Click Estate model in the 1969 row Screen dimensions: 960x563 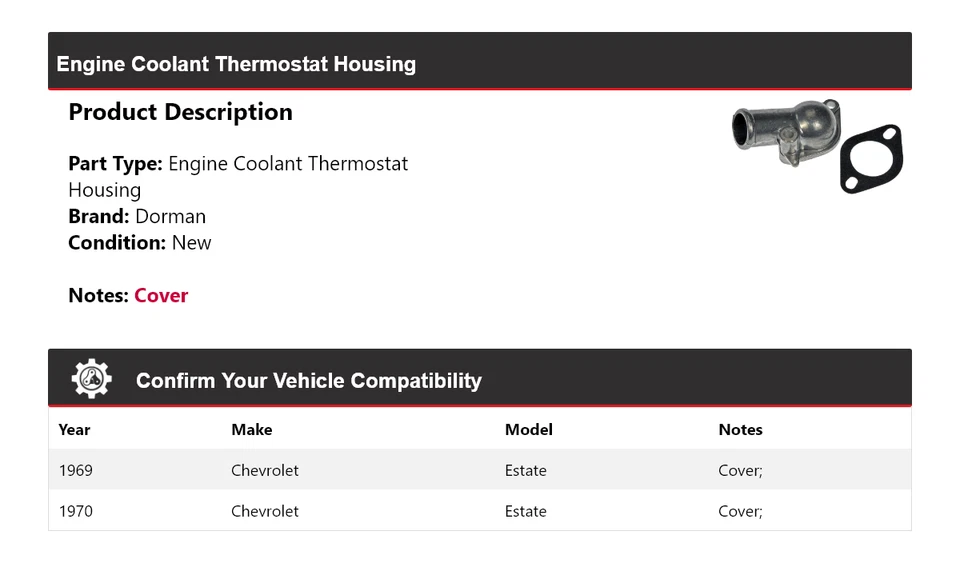(x=525, y=470)
